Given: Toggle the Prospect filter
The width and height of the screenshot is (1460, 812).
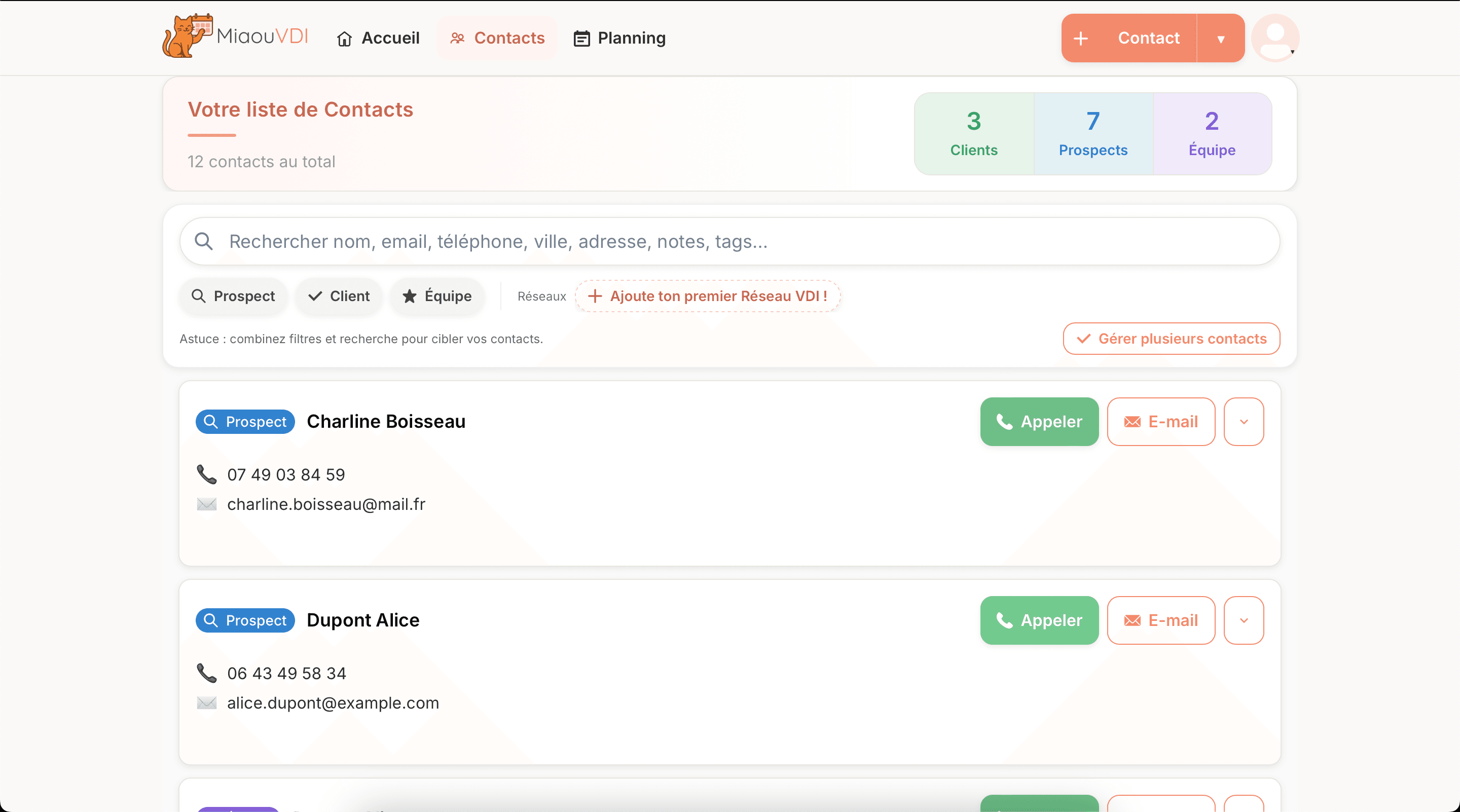Looking at the screenshot, I should [x=233, y=296].
